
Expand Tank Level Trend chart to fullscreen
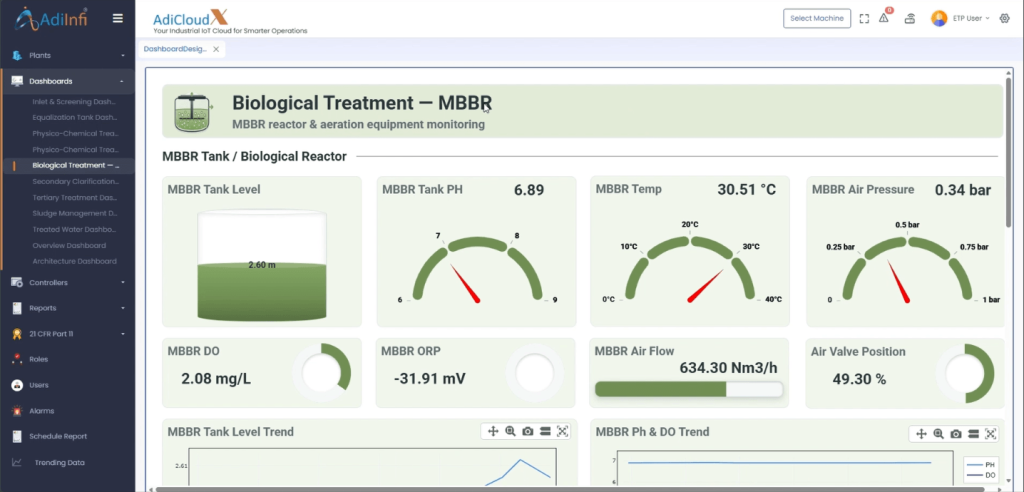pyautogui.click(x=562, y=431)
